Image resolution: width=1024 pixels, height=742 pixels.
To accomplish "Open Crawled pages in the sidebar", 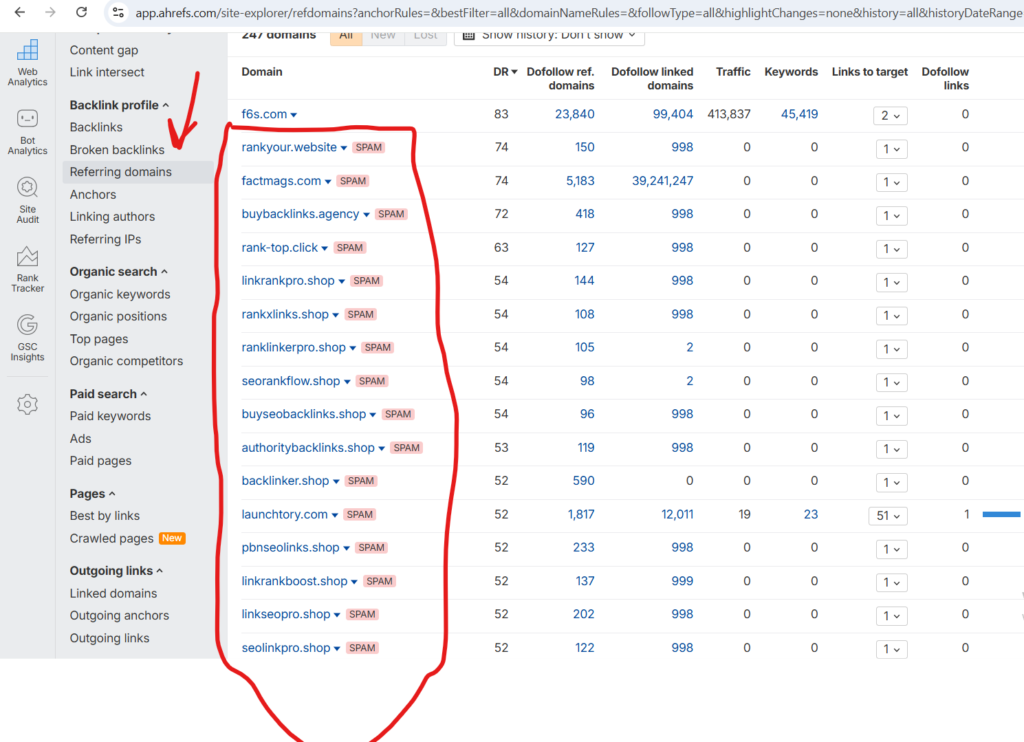I will click(x=111, y=539).
